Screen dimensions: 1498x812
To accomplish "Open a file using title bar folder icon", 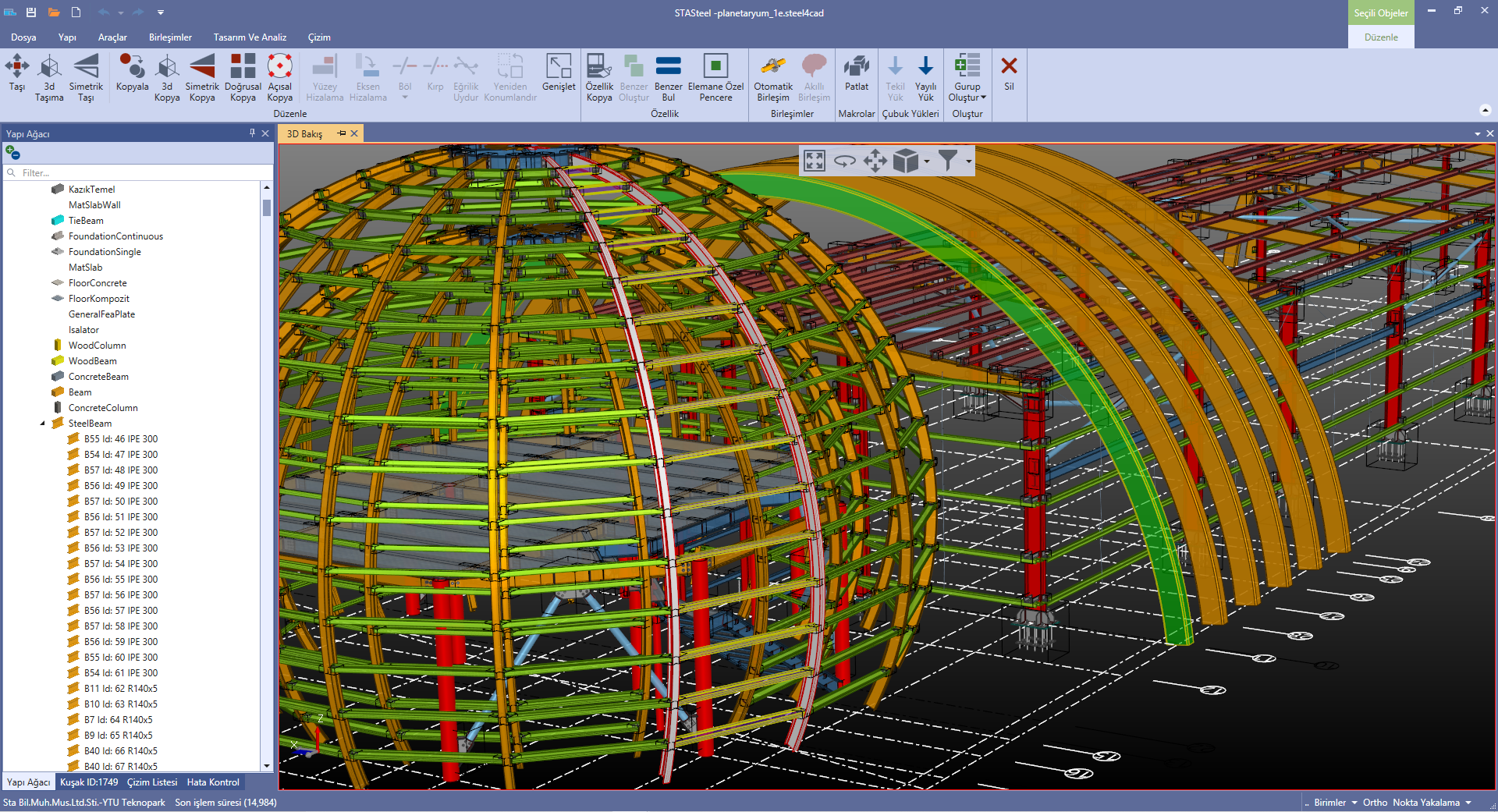I will (x=54, y=12).
